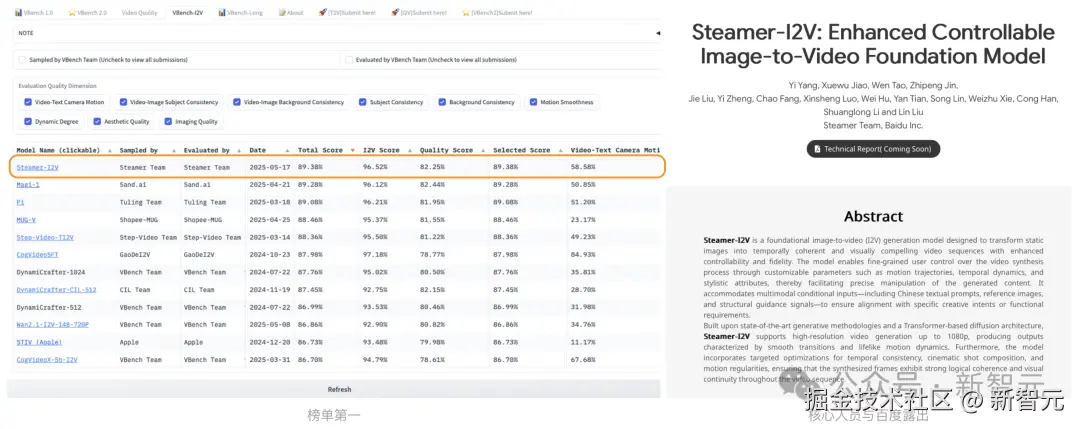Open the Steamer-I2V model link
This screenshot has width=1080, height=429.
tap(37, 167)
